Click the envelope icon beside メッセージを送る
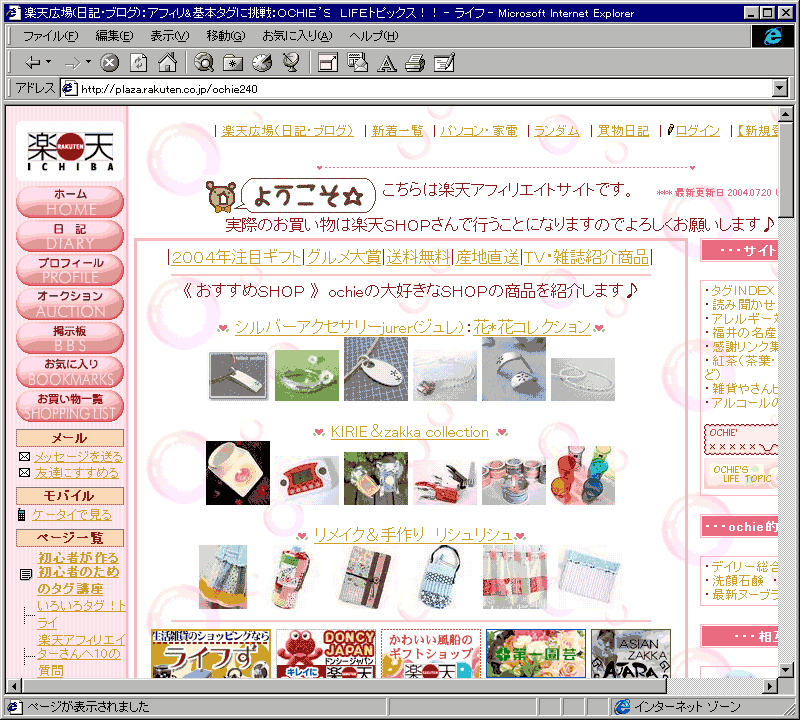Viewport: 800px width, 720px height. (x=24, y=457)
